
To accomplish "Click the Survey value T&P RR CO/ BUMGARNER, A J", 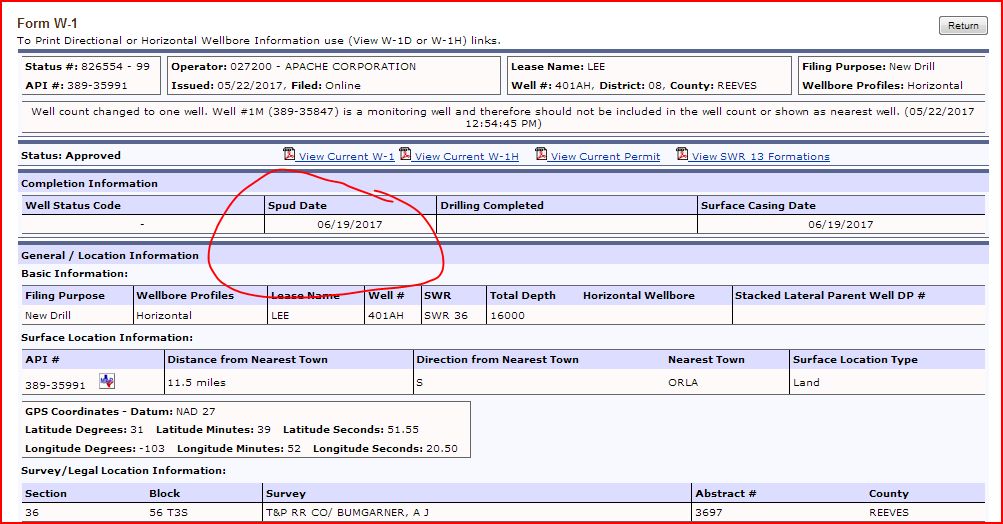I will point(347,512).
